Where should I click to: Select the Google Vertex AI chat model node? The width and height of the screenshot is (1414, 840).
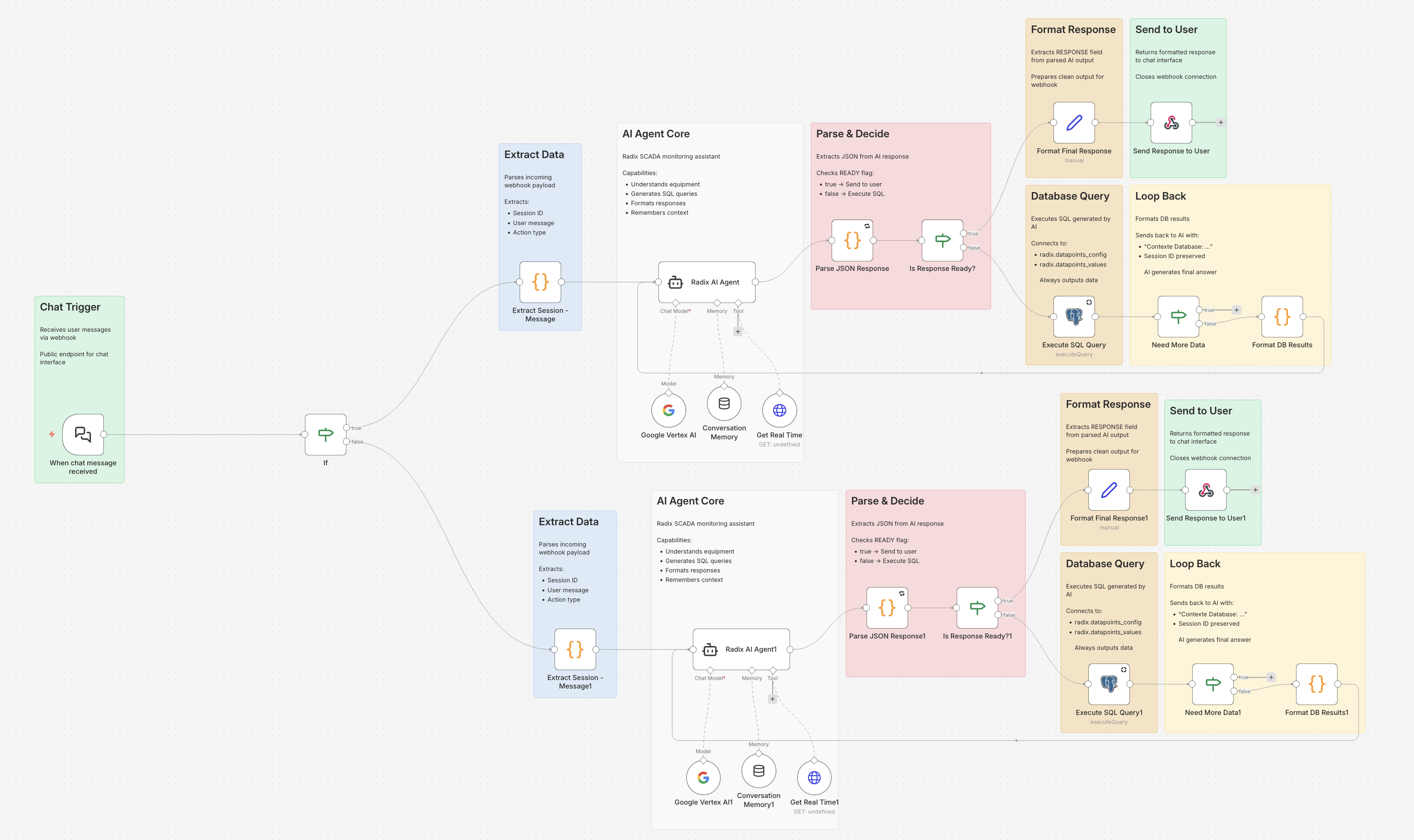coord(668,410)
